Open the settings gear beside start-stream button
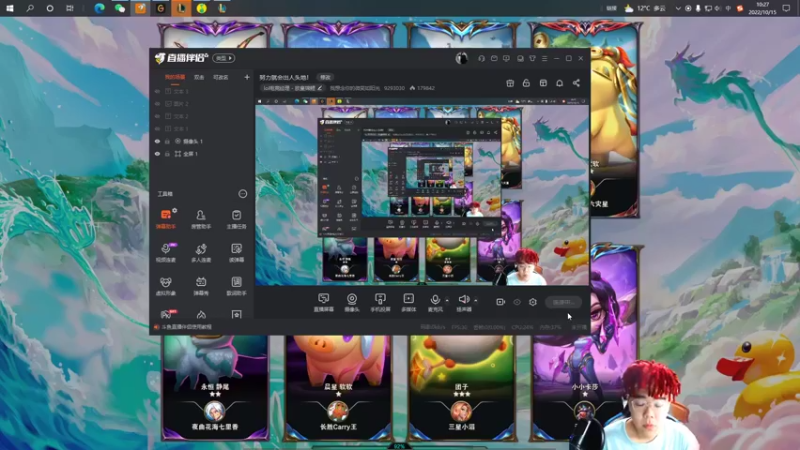The image size is (800, 450). [x=533, y=302]
